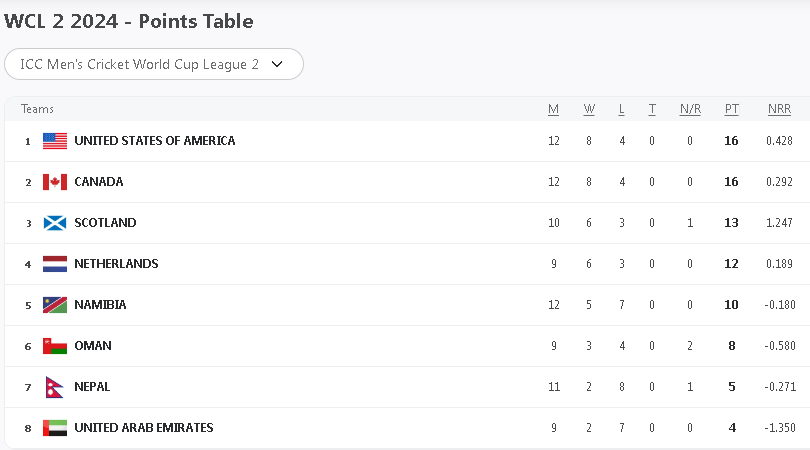Click the W wins column header
The width and height of the screenshot is (810, 450).
pyautogui.click(x=589, y=109)
